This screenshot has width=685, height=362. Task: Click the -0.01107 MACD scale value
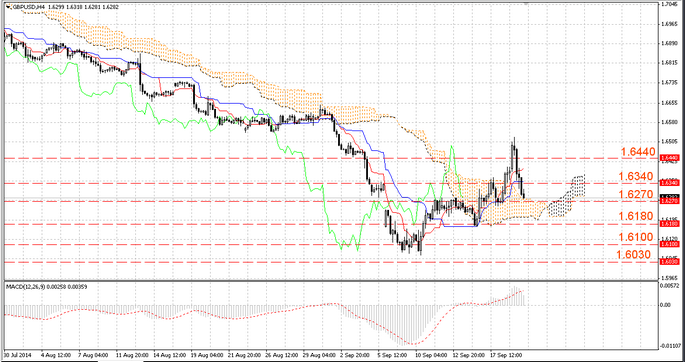[x=671, y=346]
